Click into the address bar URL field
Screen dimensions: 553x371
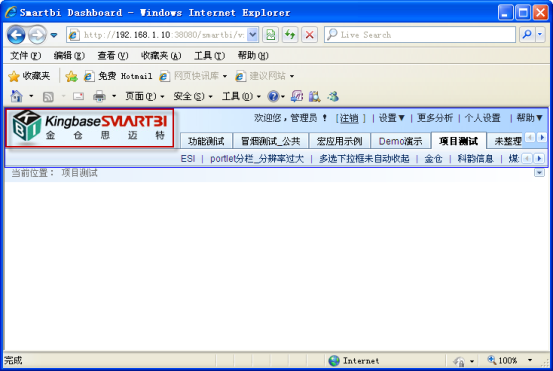[x=157, y=35]
